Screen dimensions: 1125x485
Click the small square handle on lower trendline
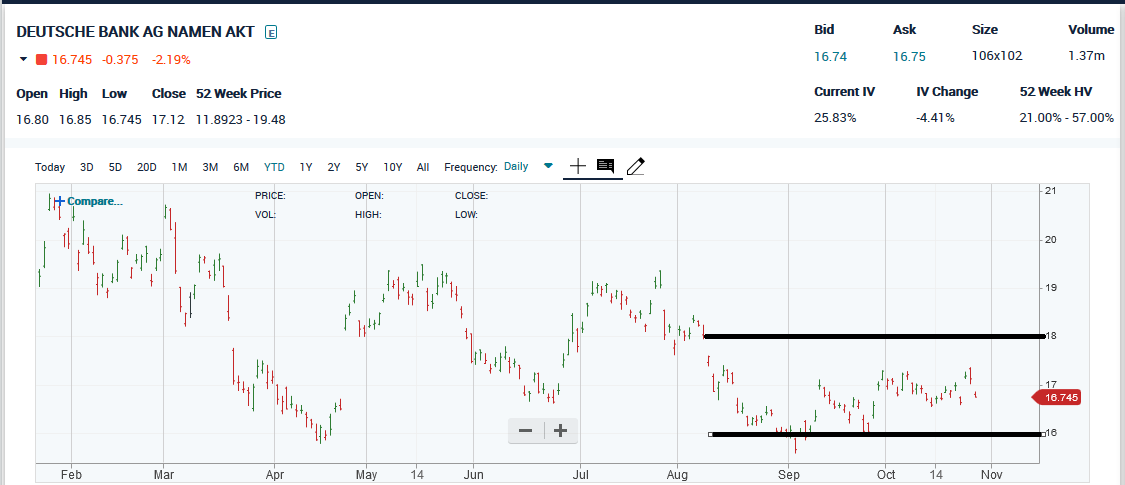tap(710, 434)
